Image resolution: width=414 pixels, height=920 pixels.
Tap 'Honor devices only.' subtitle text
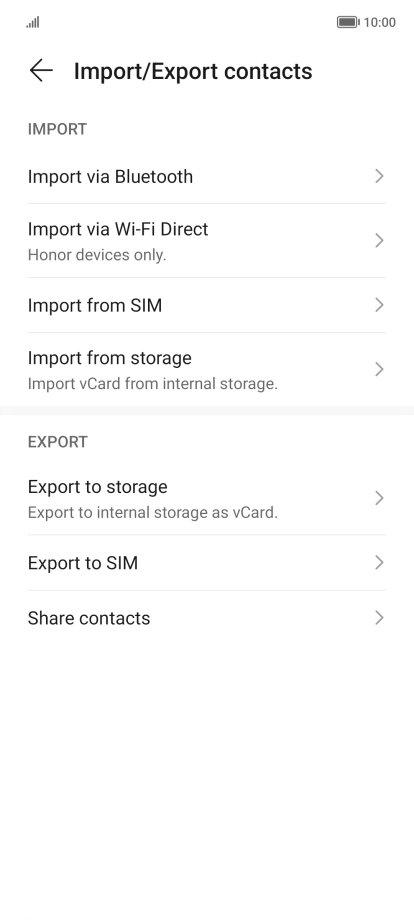click(x=97, y=255)
